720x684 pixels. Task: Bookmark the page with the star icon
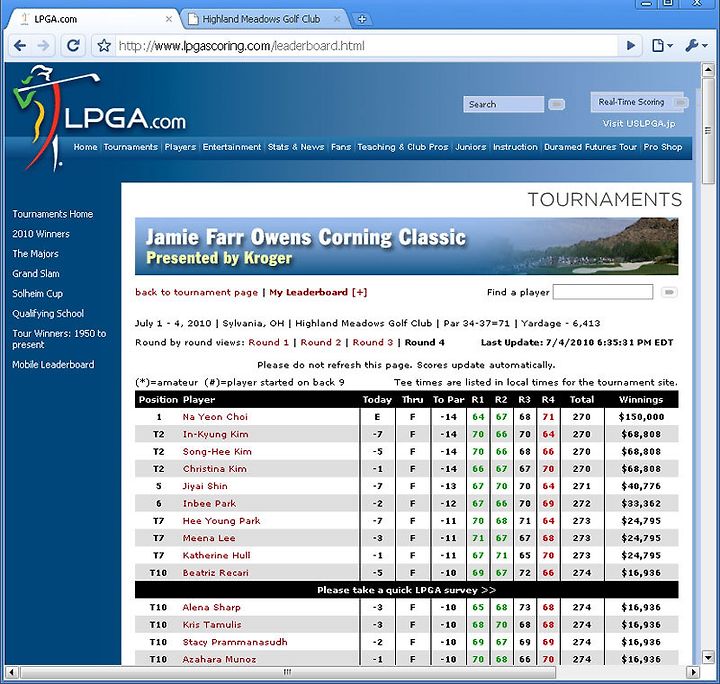point(104,45)
